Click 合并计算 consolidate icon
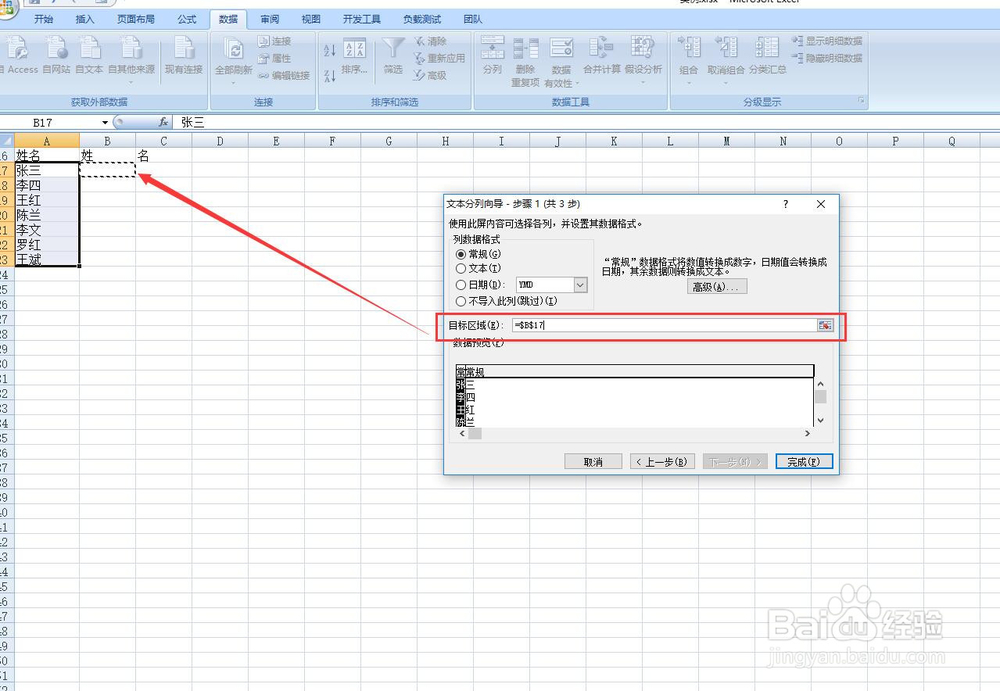The image size is (1000, 691). coord(601,56)
